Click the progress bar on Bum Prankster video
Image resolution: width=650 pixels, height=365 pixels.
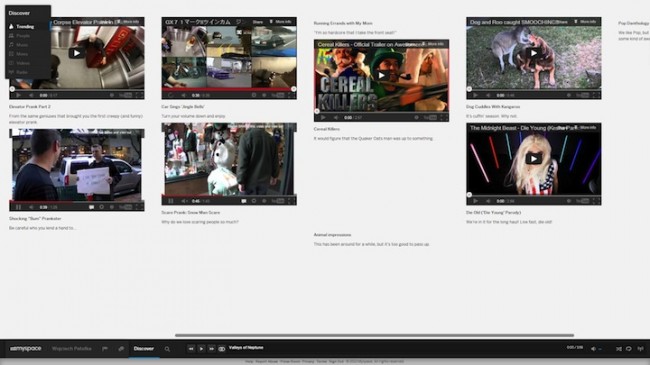(77, 201)
